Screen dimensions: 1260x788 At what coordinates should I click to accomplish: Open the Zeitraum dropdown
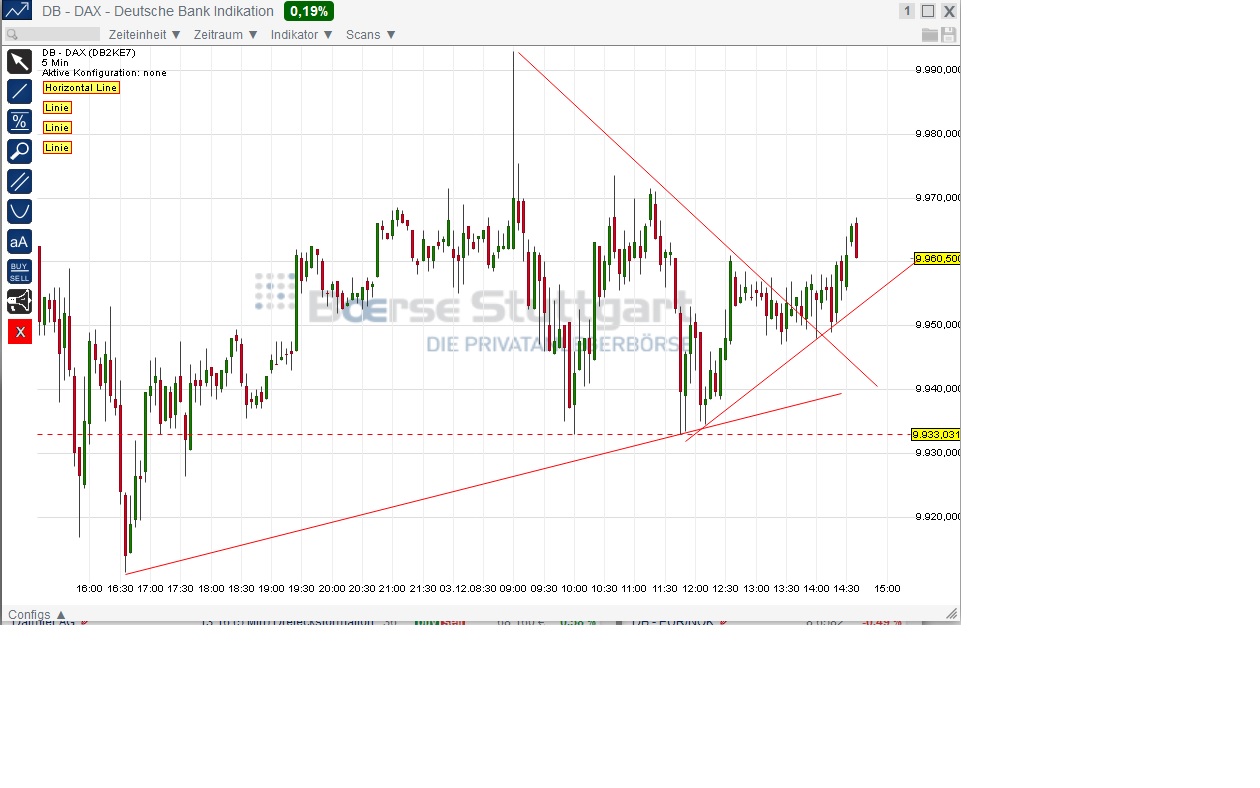(x=220, y=33)
